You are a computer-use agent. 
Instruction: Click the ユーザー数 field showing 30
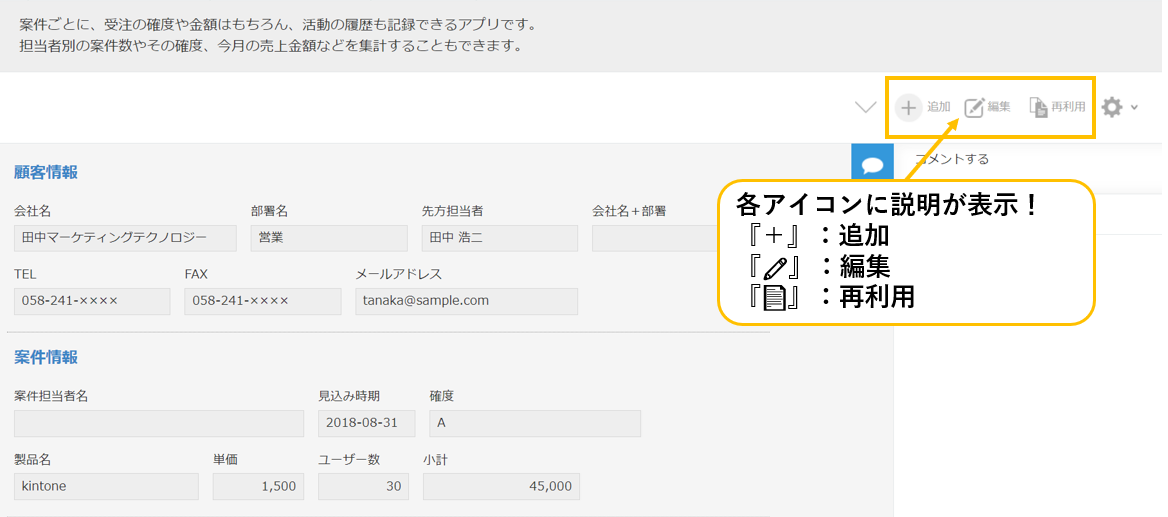pos(363,486)
